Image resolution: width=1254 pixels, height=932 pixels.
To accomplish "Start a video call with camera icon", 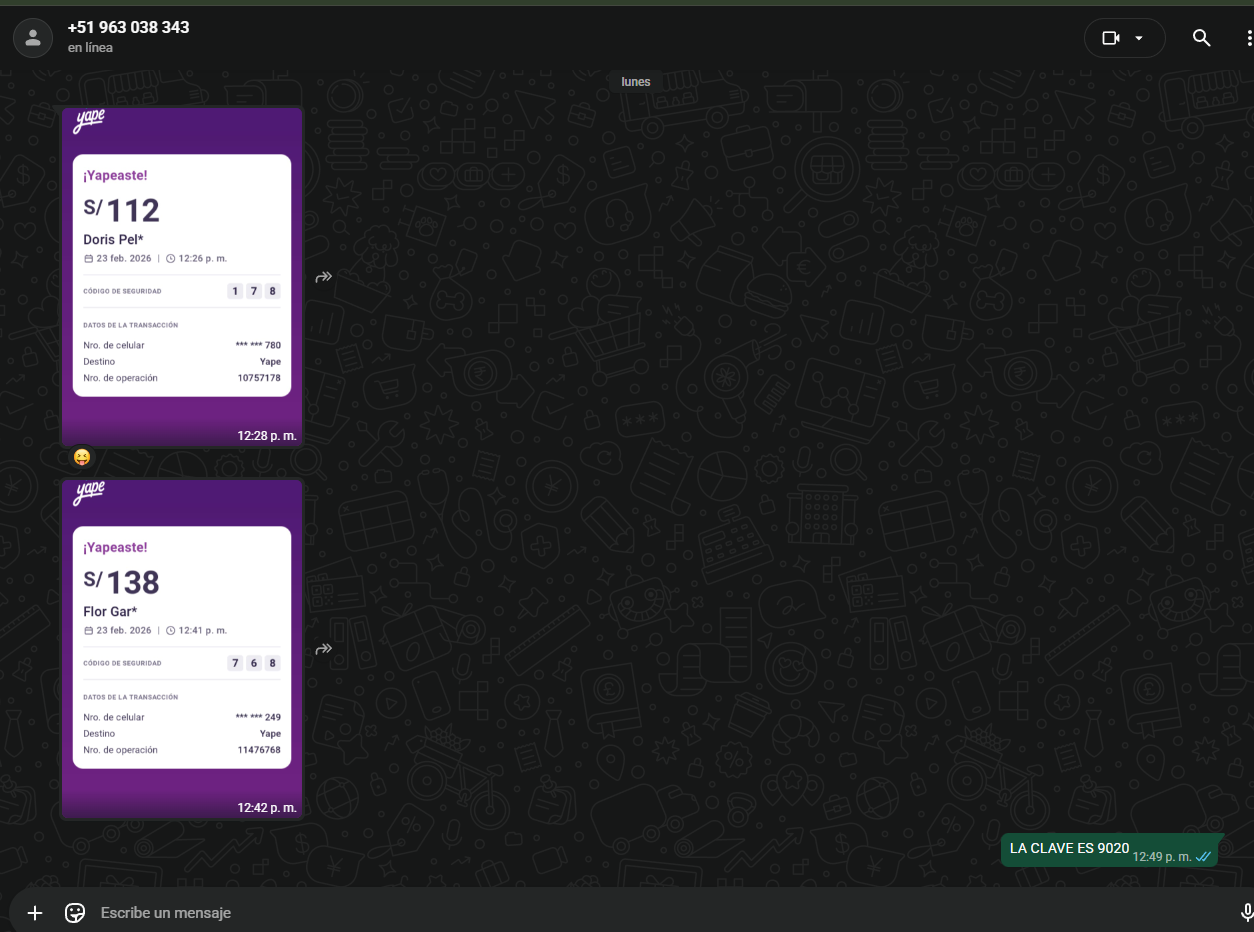I will coord(1110,38).
